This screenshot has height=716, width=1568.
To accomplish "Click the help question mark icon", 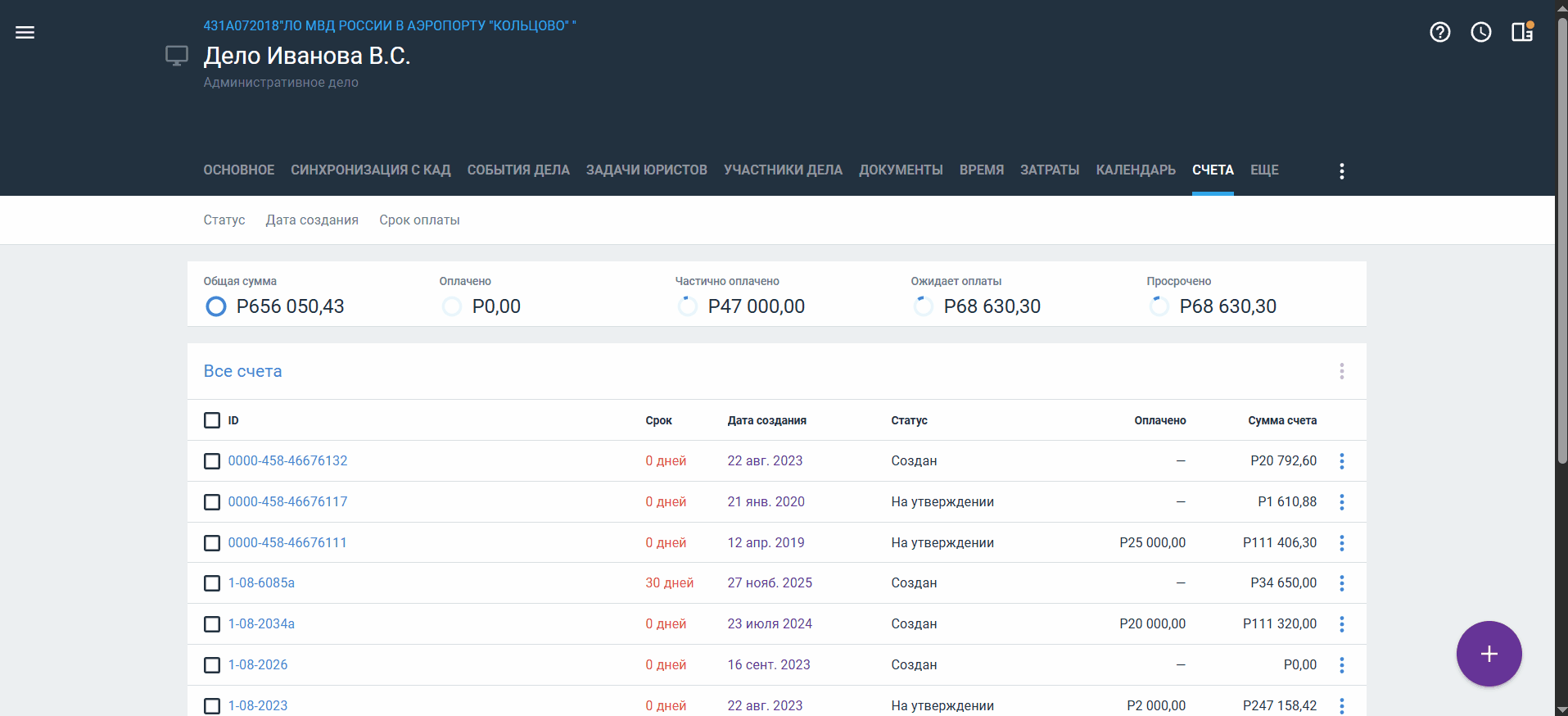I will 1439,33.
